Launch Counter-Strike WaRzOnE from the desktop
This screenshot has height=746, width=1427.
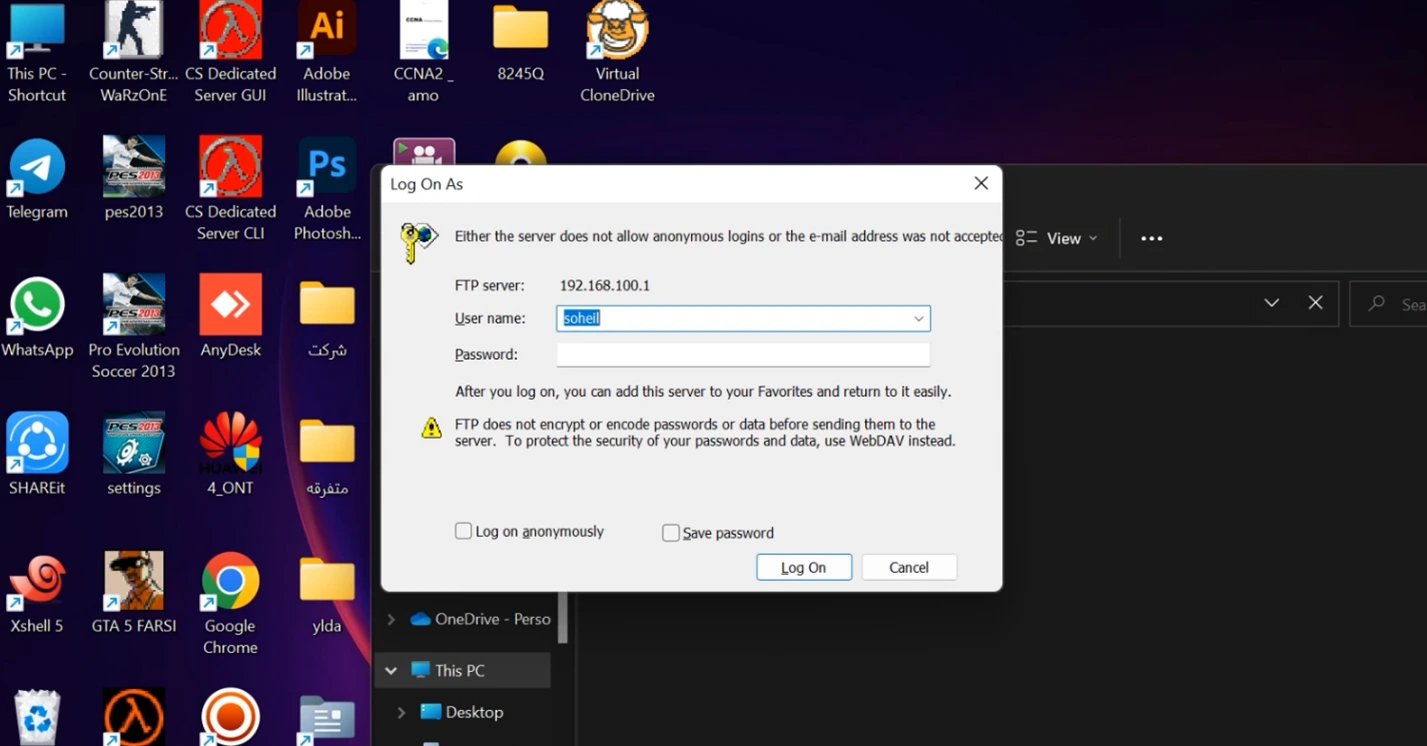click(133, 52)
